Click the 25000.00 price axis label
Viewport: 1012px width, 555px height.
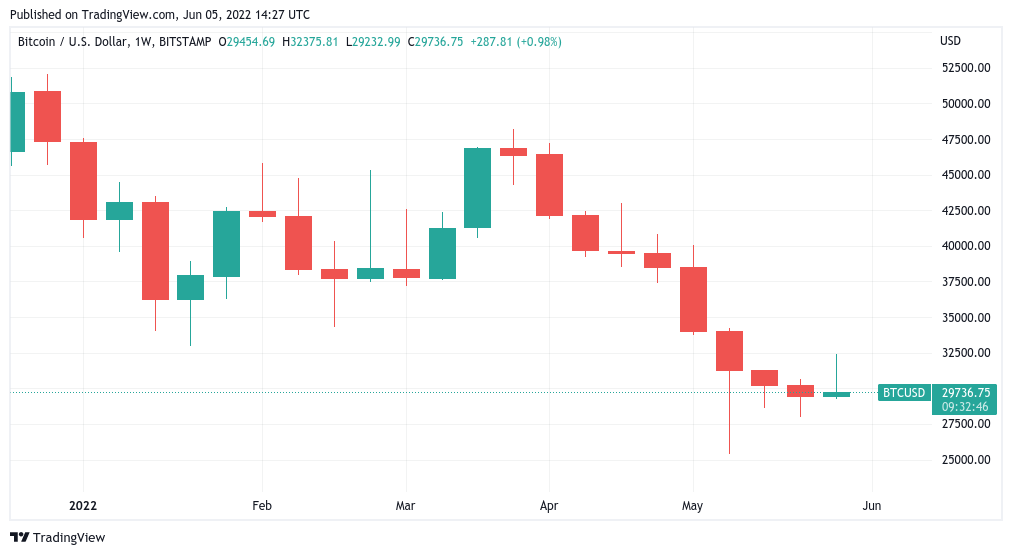965,460
